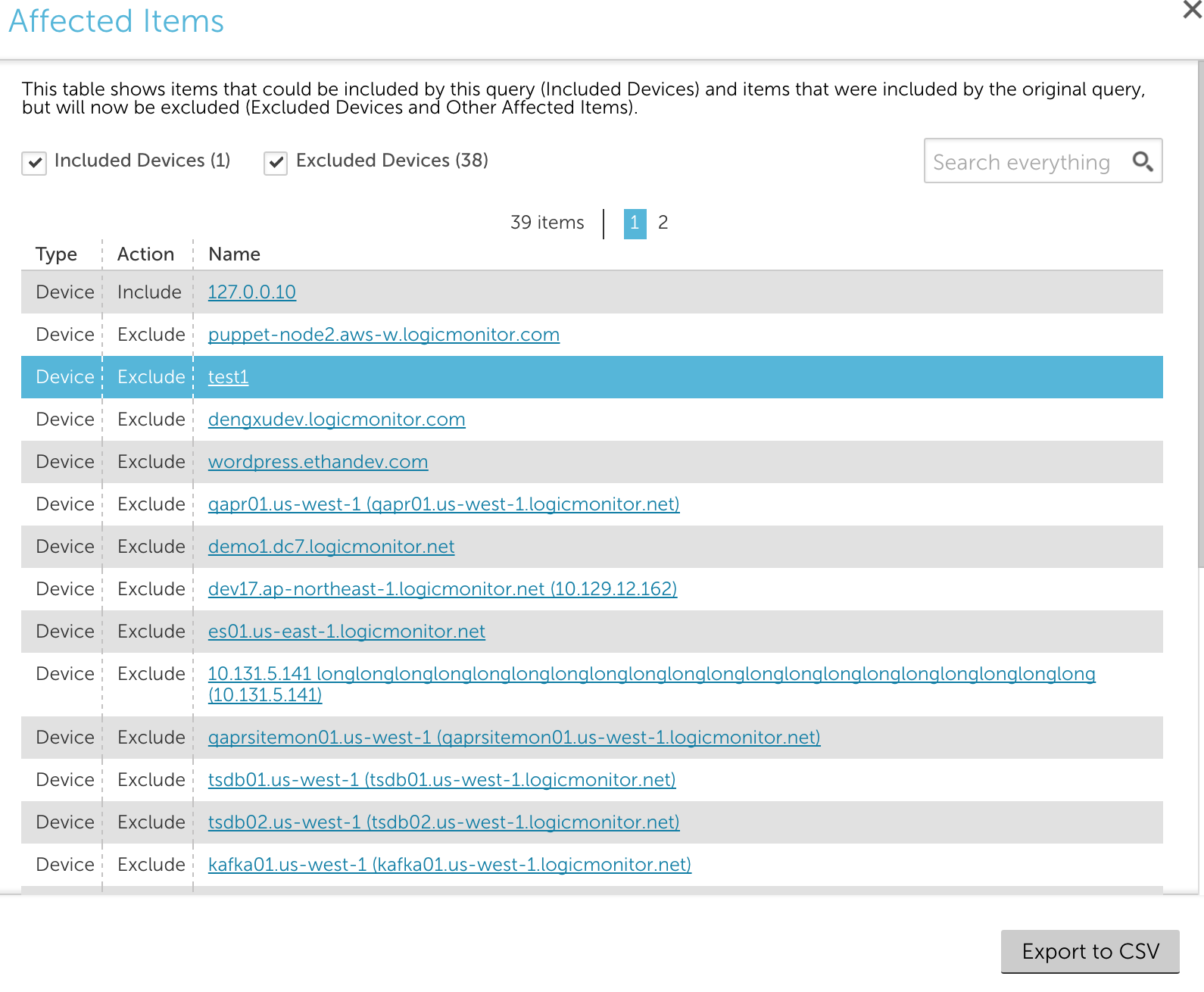Open dev17.ap-northeast-1 device link
The image size is (1204, 992).
[441, 589]
